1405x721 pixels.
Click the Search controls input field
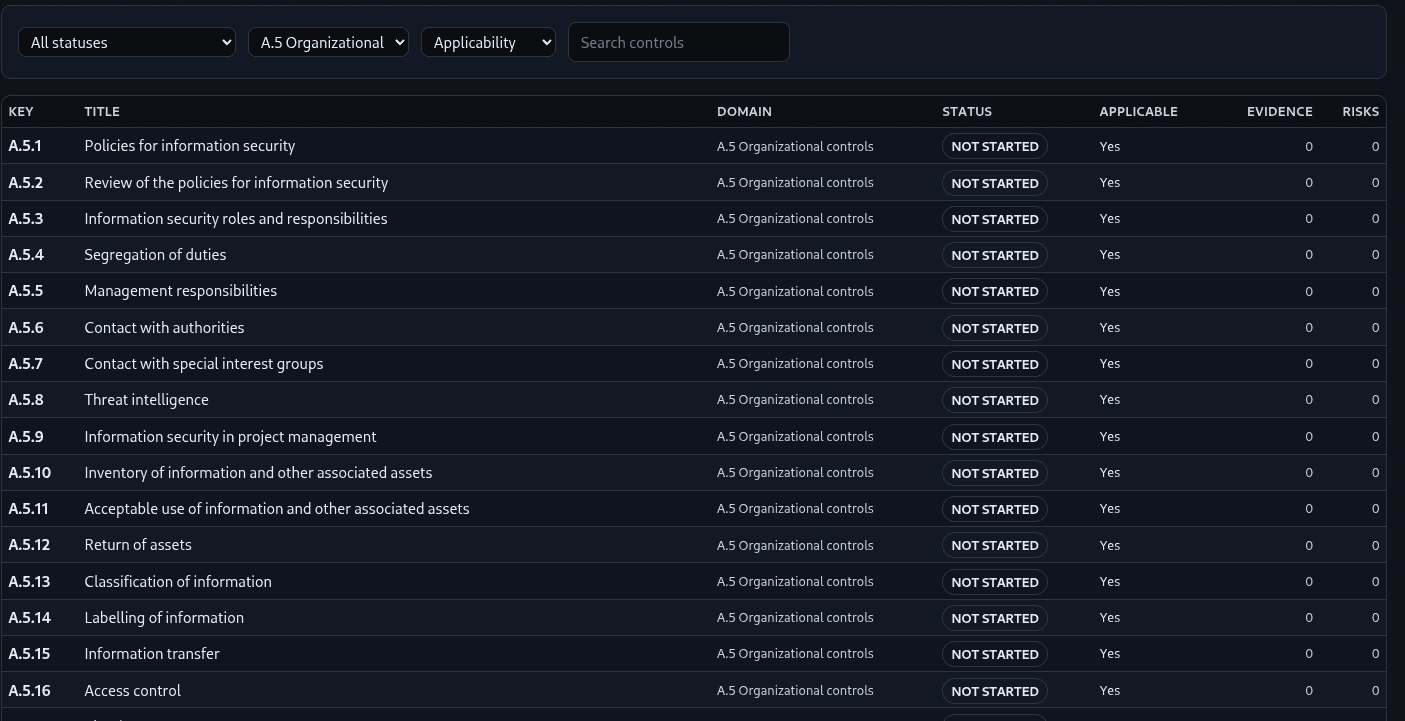pyautogui.click(x=678, y=42)
